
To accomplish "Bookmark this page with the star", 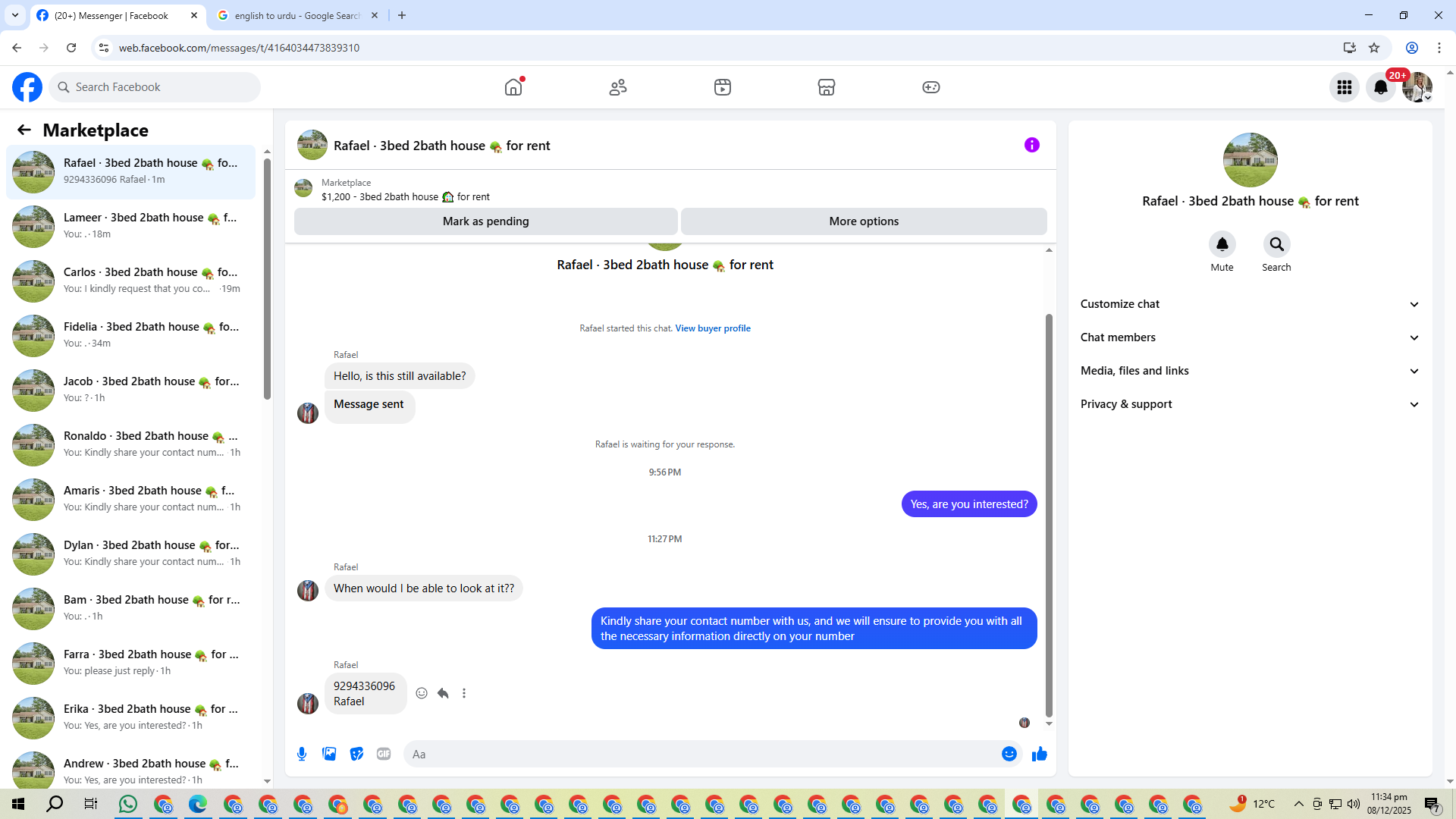I will point(1374,48).
